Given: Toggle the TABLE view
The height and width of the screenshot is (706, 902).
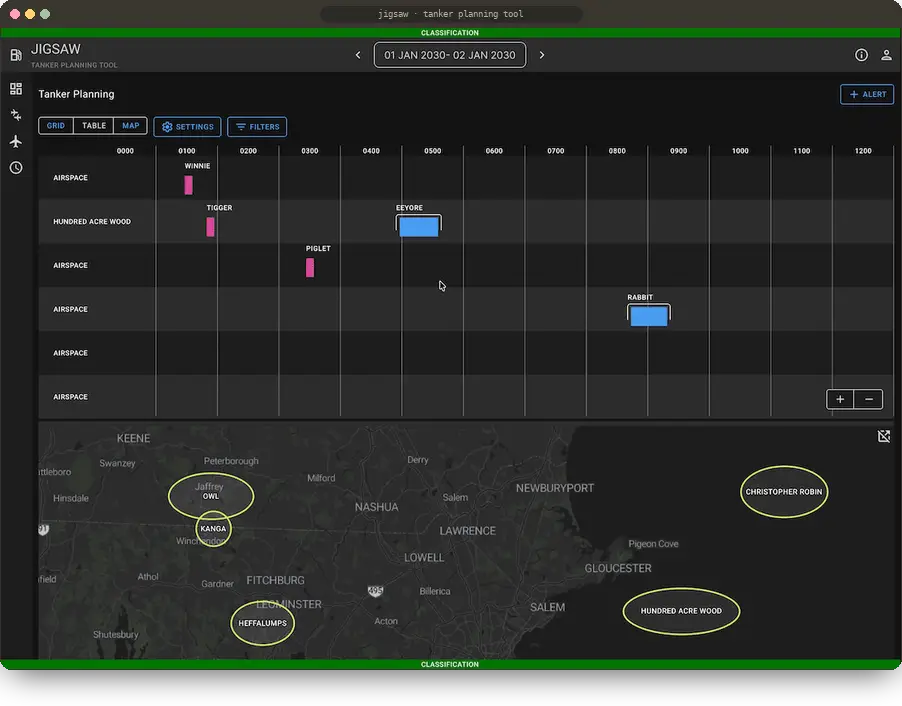Looking at the screenshot, I should tap(94, 125).
